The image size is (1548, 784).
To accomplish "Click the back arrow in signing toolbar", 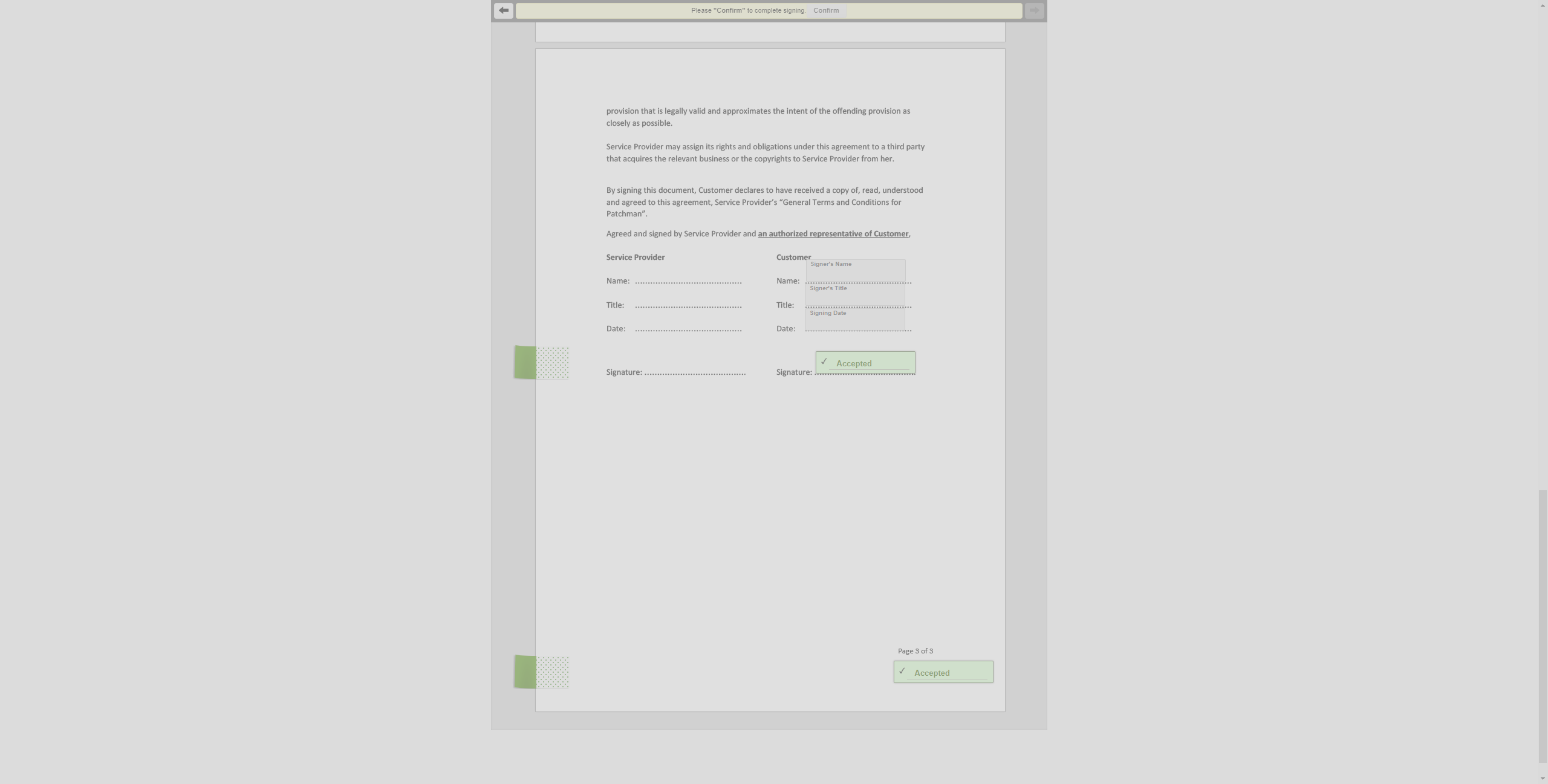I will [503, 10].
